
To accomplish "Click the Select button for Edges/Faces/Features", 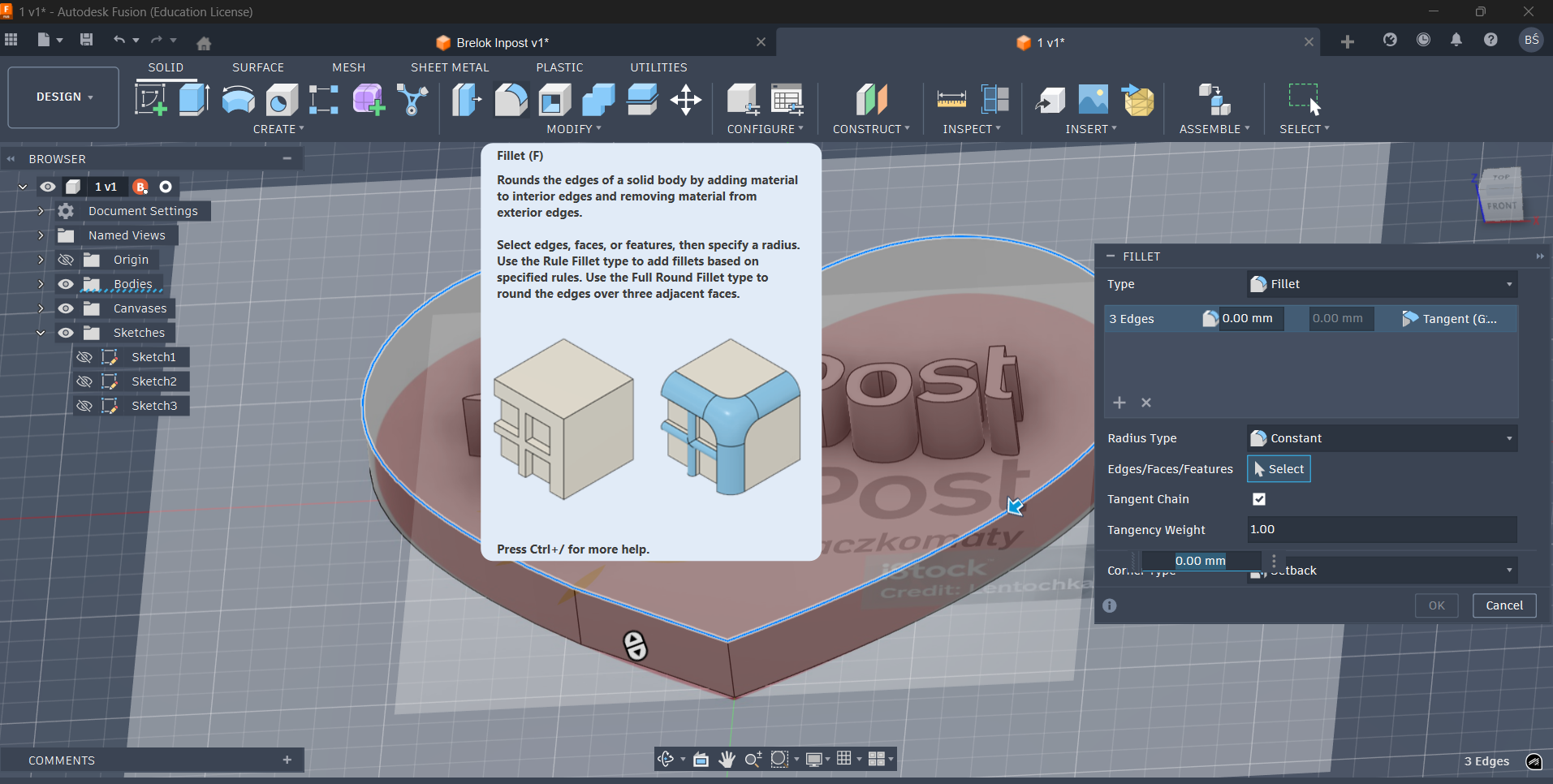I will tap(1279, 469).
